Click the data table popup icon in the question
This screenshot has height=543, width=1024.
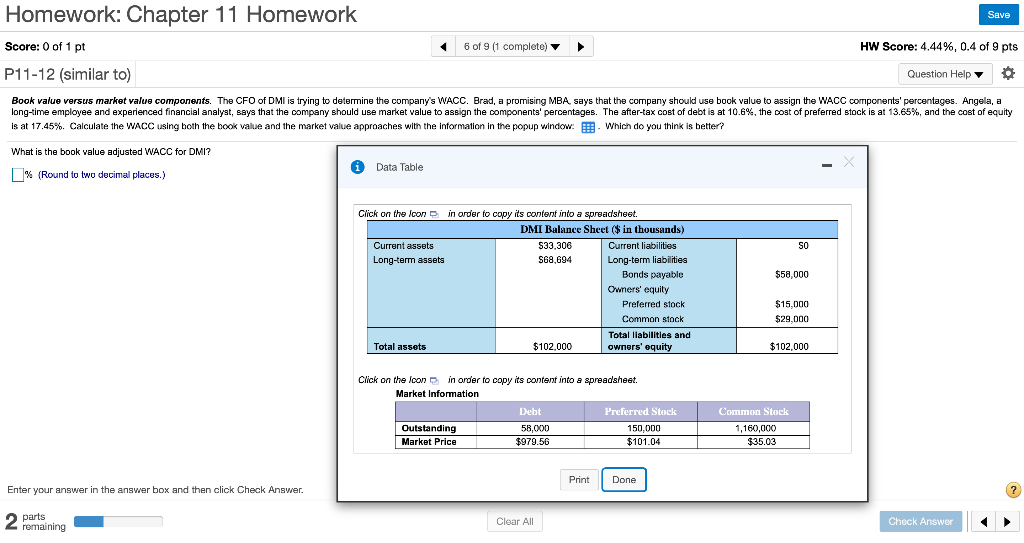[x=588, y=127]
